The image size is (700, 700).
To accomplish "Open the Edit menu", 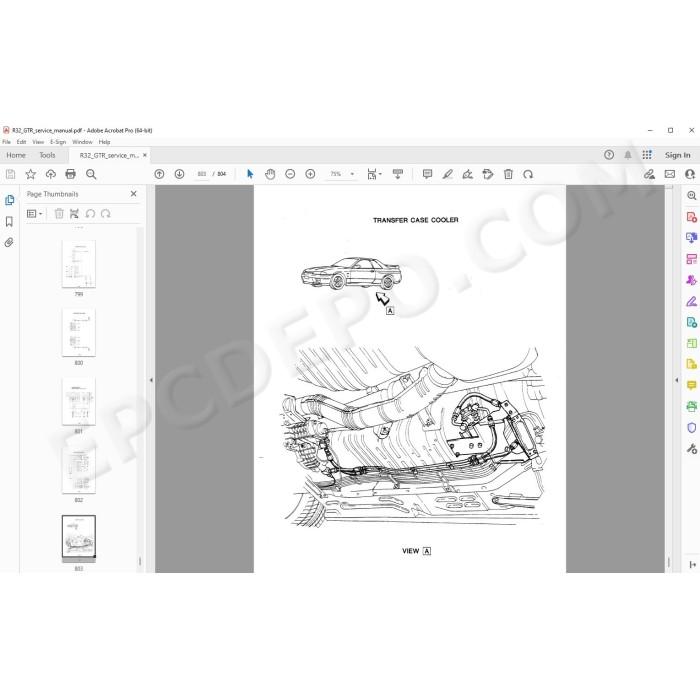I will [x=21, y=142].
